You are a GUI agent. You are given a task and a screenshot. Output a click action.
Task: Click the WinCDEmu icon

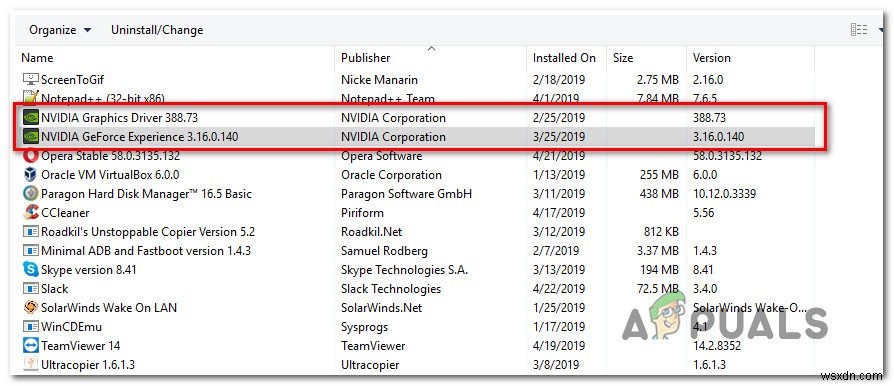point(30,327)
